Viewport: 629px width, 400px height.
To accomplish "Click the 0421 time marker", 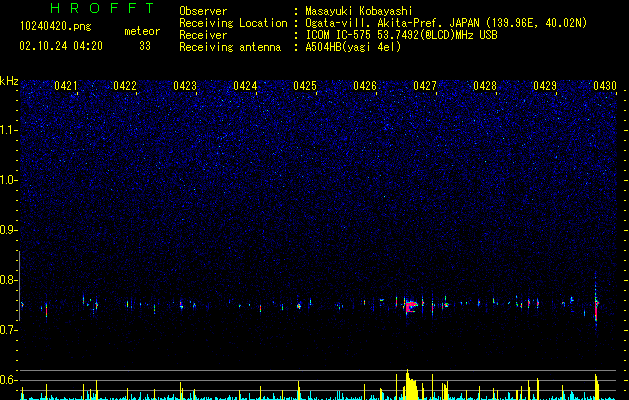I will click(x=66, y=86).
